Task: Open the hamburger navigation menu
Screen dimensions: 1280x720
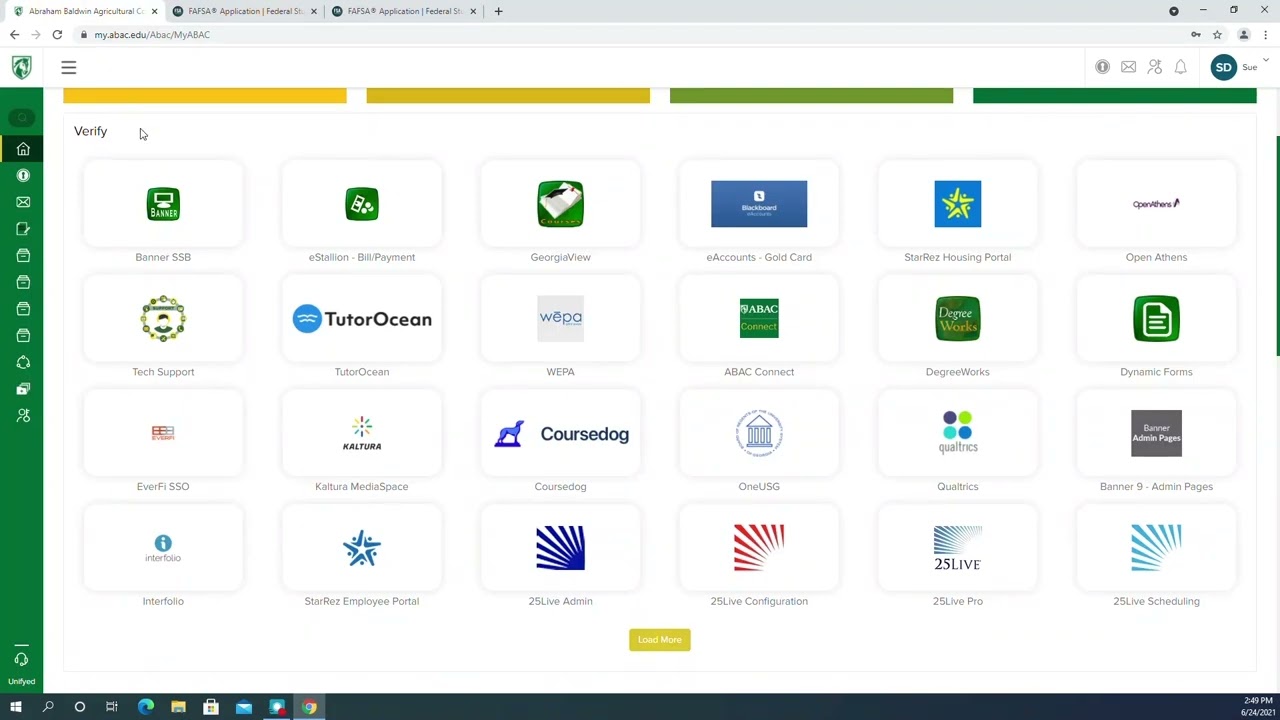Action: tap(69, 67)
